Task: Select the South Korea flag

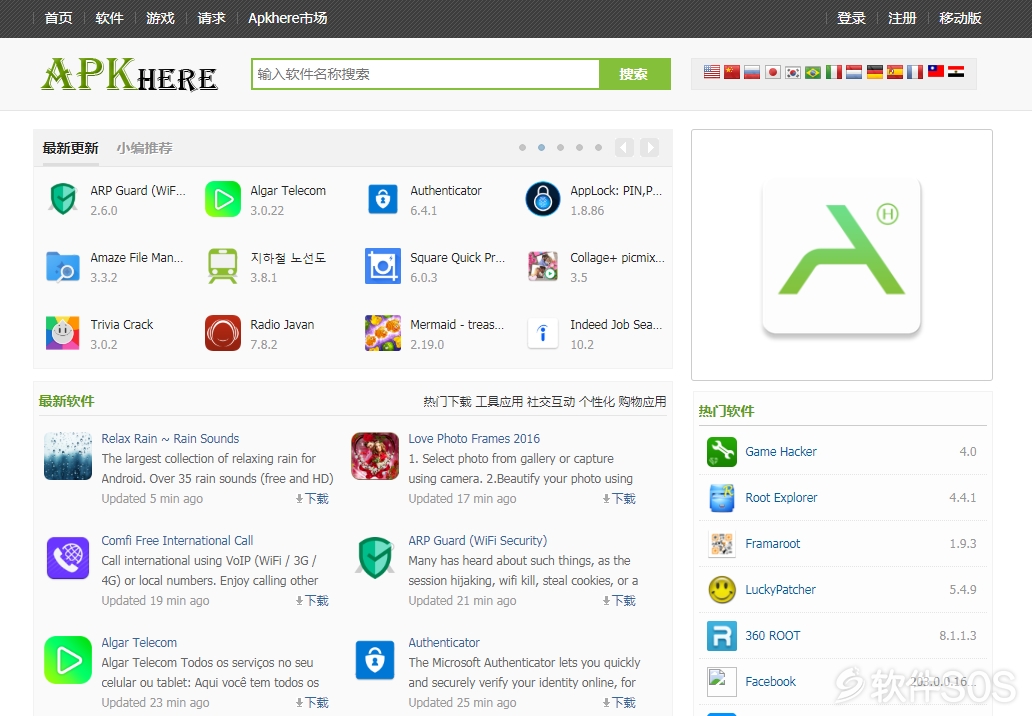Action: tap(793, 72)
